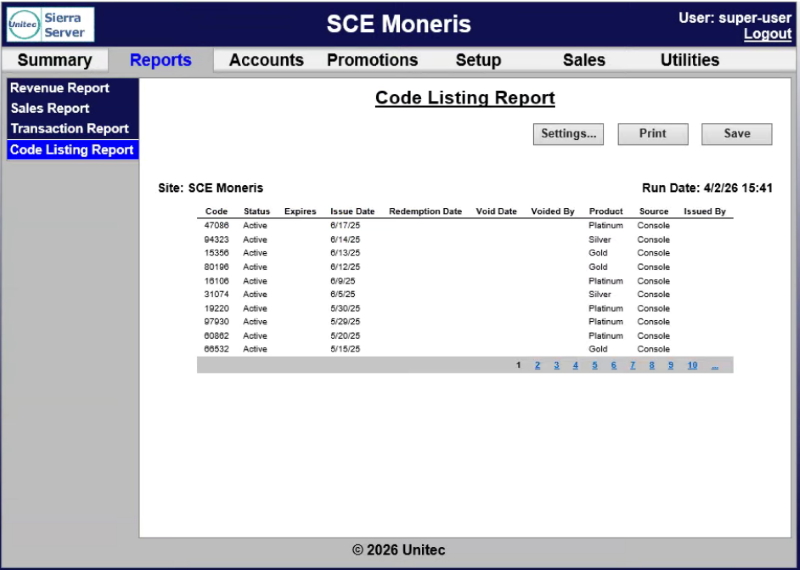The width and height of the screenshot is (800, 570).
Task: Open the Utilities tab
Action: click(x=690, y=60)
